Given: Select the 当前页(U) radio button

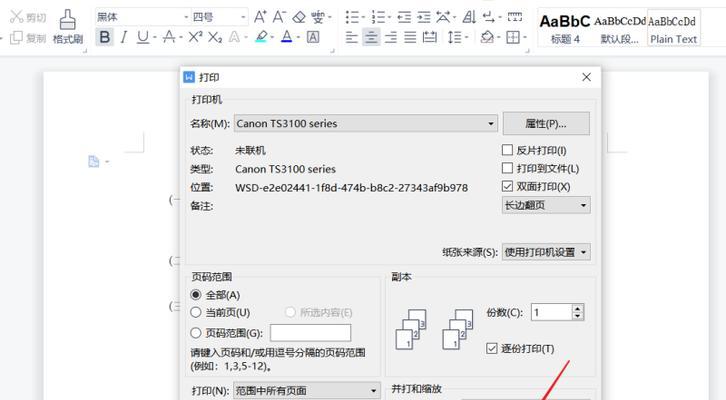Looking at the screenshot, I should (196, 312).
